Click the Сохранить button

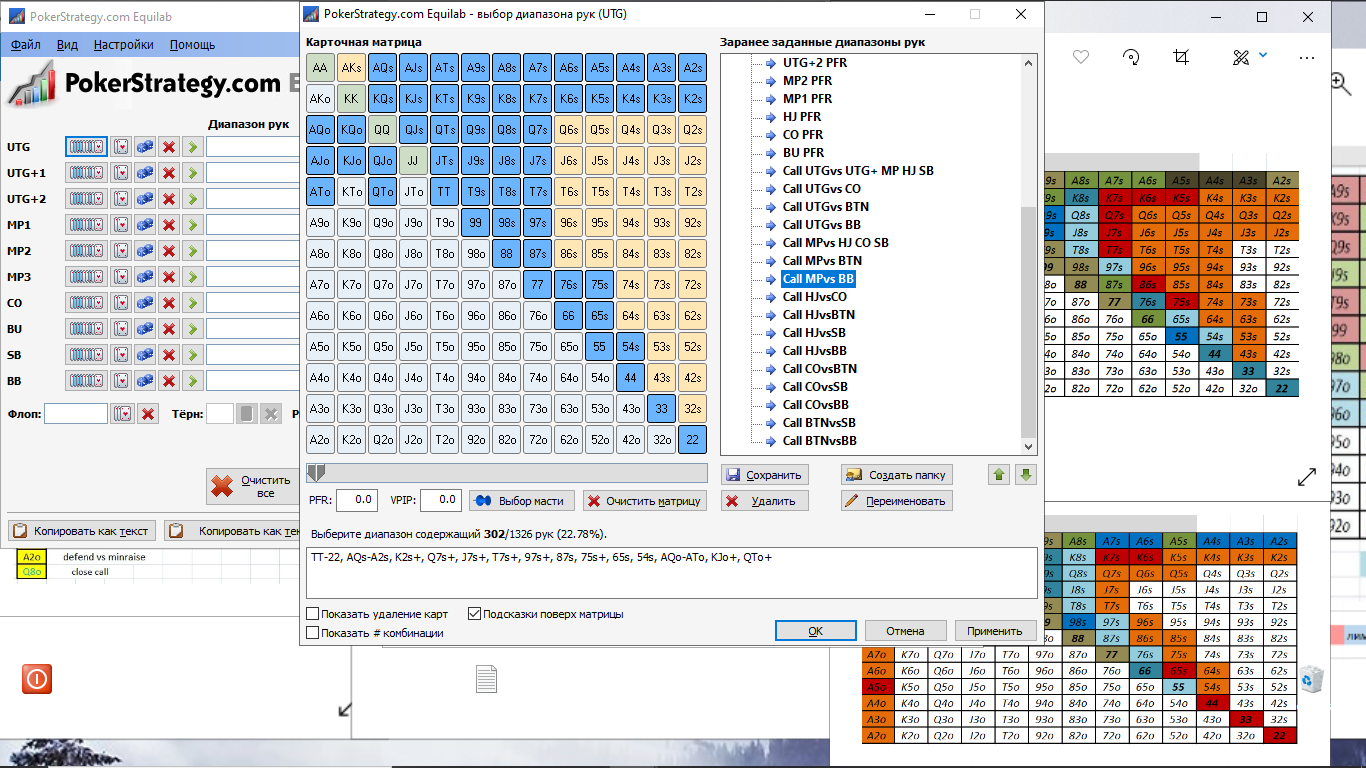(765, 475)
